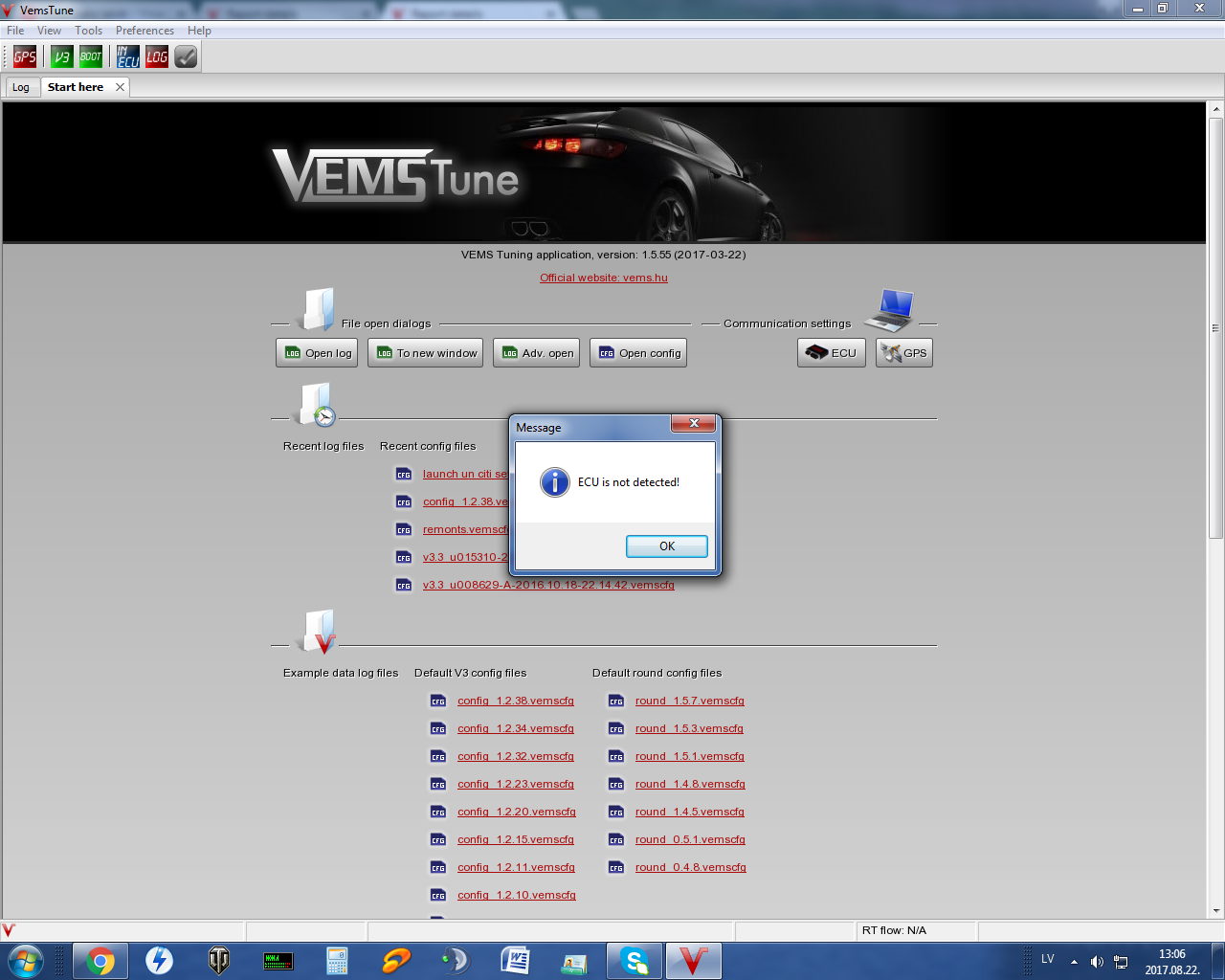Click the CFG icon beside config_1.2.23.vemscfg

point(438,784)
